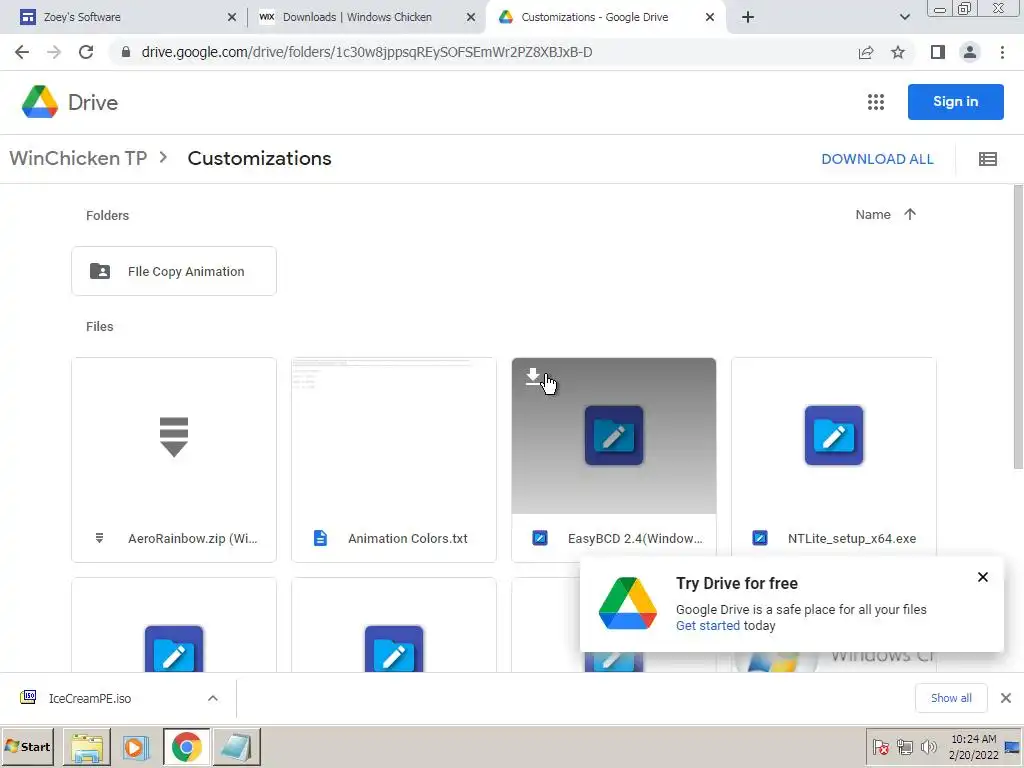Screen dimensions: 1024x768
Task: Open the Chrome three-dot menu
Action: click(x=1002, y=52)
